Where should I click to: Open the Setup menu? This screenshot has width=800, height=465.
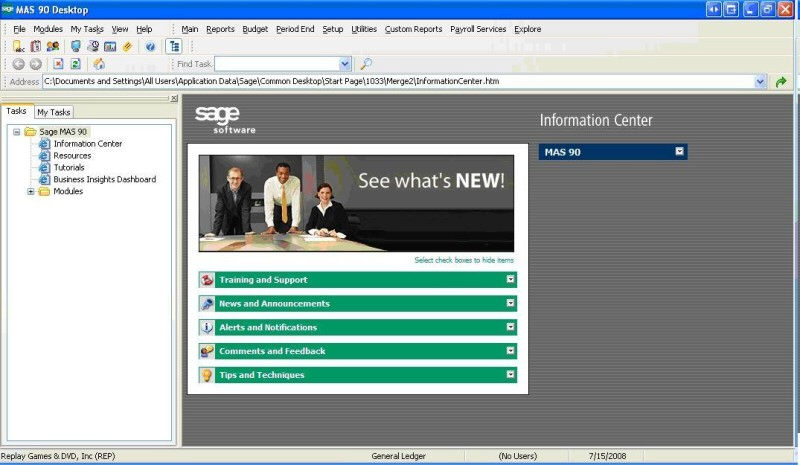pyautogui.click(x=333, y=29)
